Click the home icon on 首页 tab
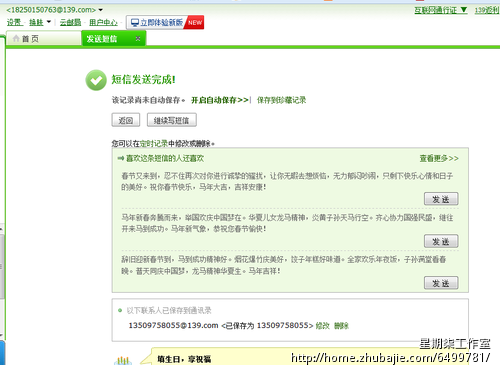 (16, 38)
